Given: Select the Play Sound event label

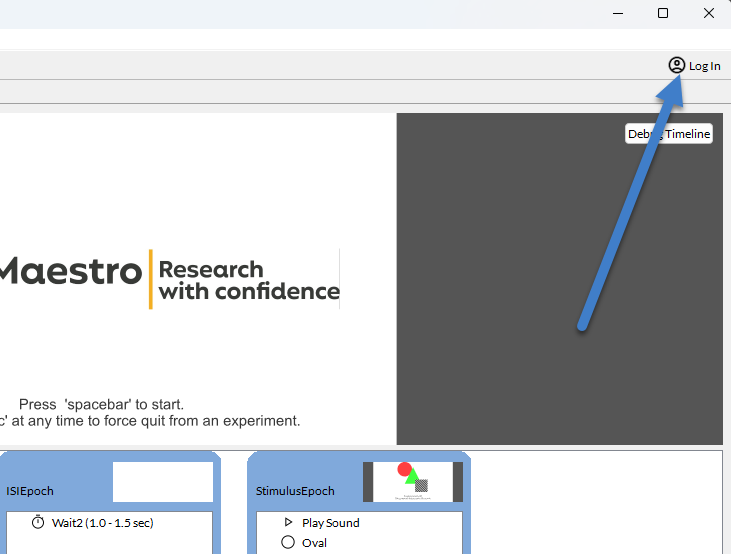Looking at the screenshot, I should (x=330, y=522).
